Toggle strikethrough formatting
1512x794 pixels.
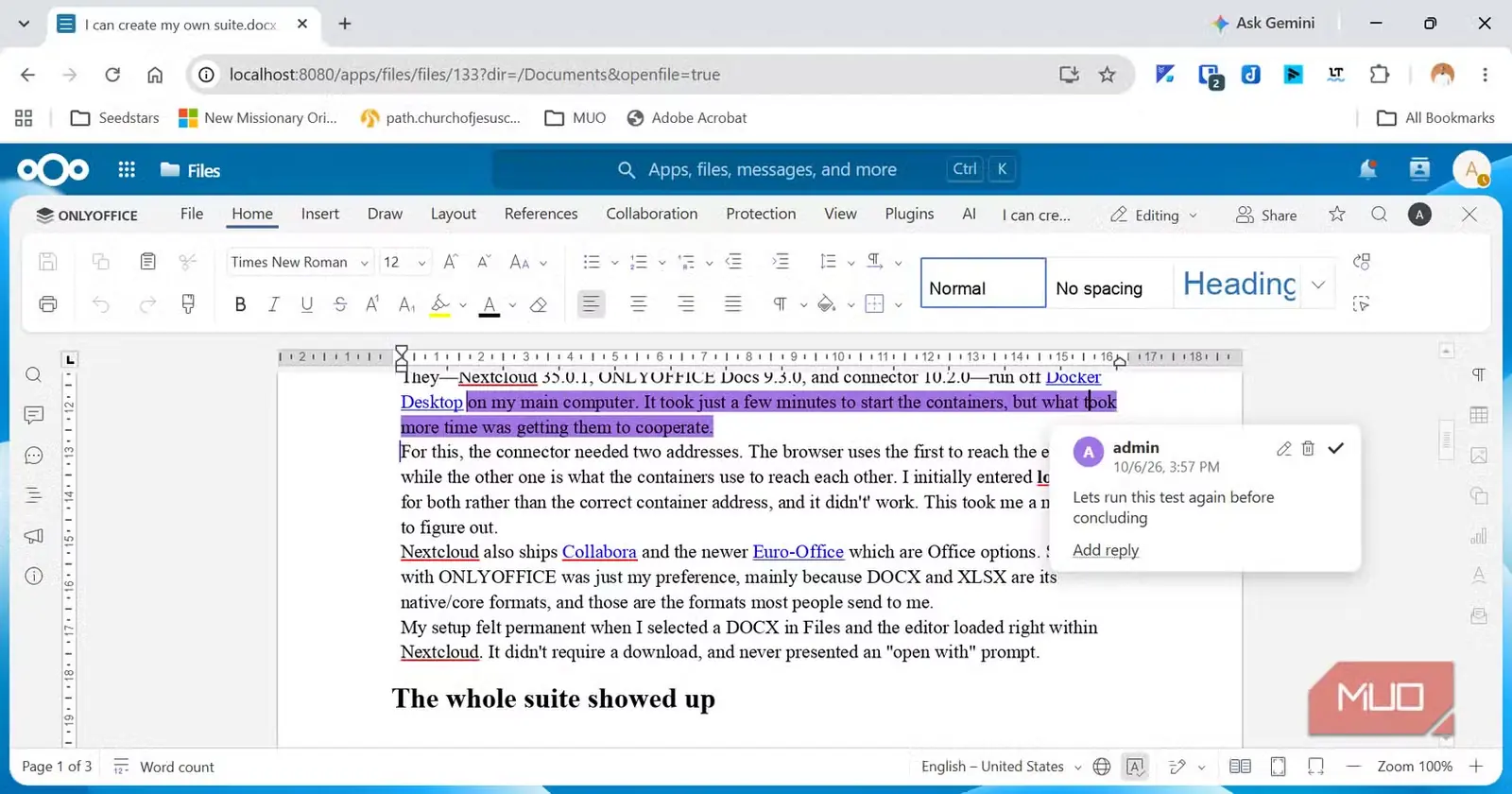(340, 304)
